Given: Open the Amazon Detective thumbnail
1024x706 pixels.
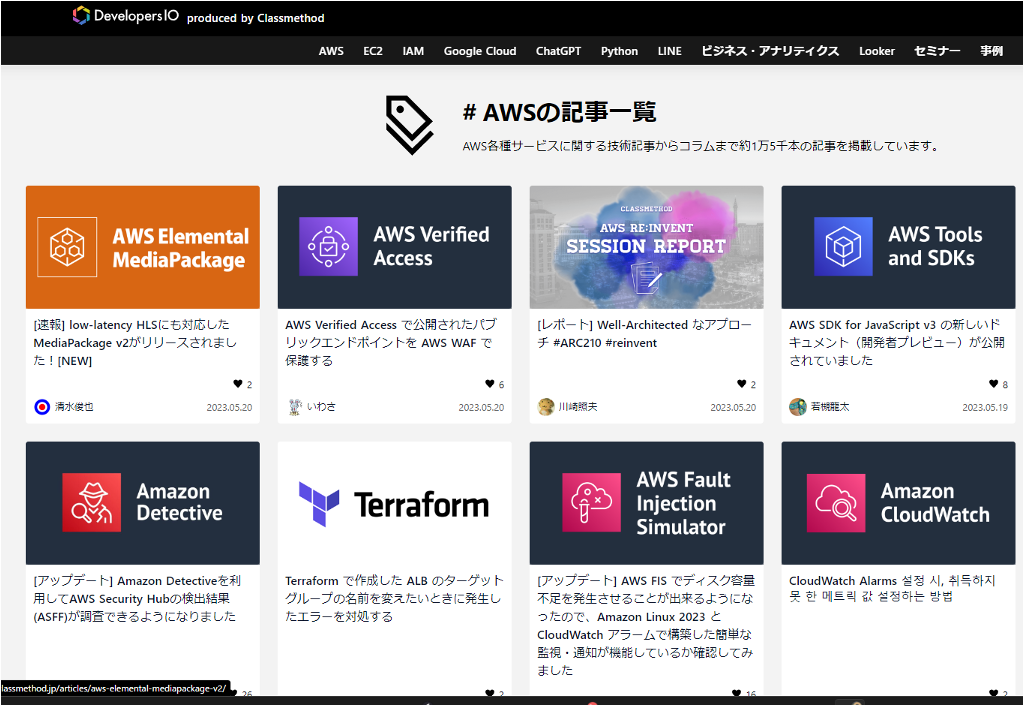Looking at the screenshot, I should point(143,503).
